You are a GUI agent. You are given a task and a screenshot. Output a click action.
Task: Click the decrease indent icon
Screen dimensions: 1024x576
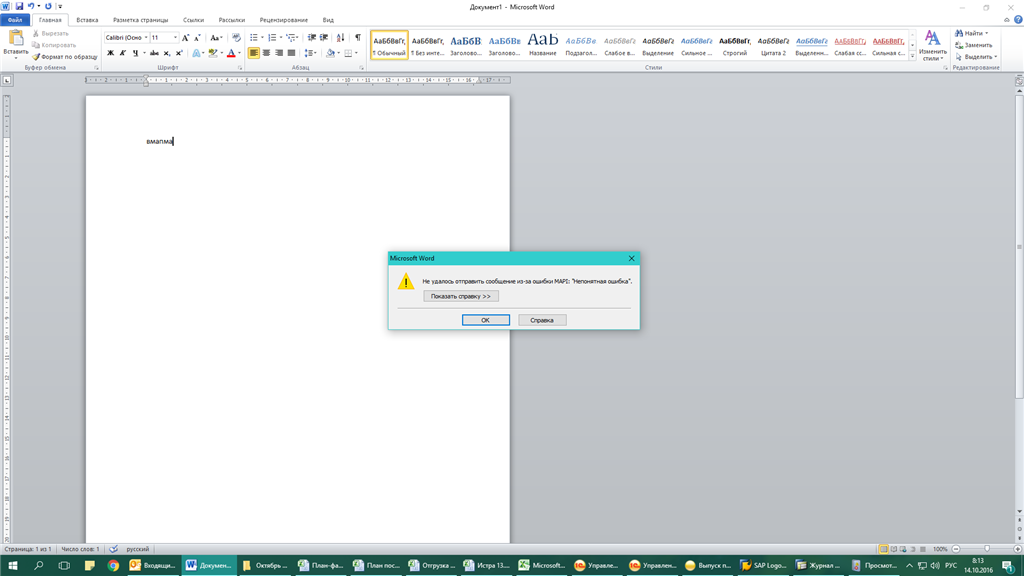tap(312, 38)
